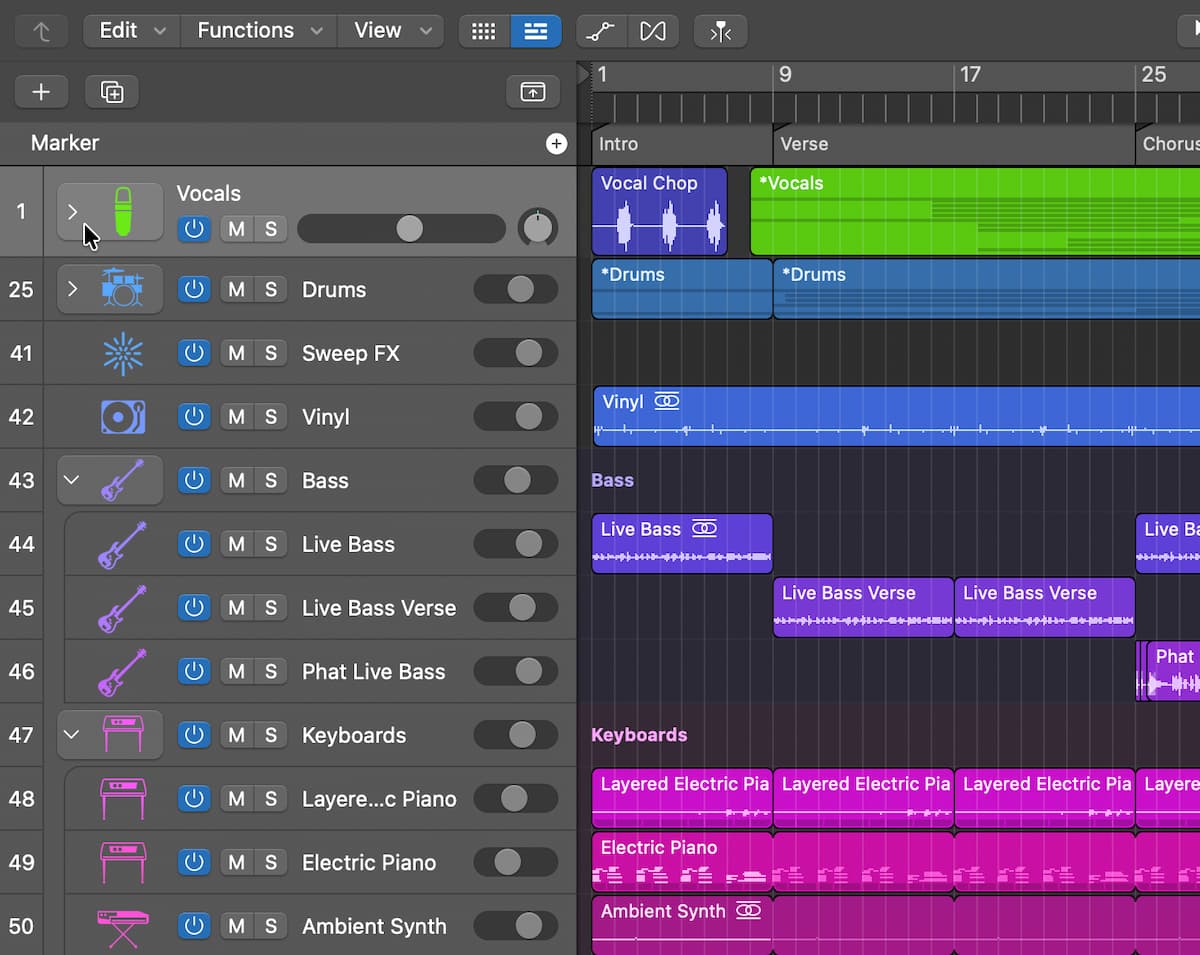Click the duplicate track button
This screenshot has width=1200, height=955.
coord(112,92)
